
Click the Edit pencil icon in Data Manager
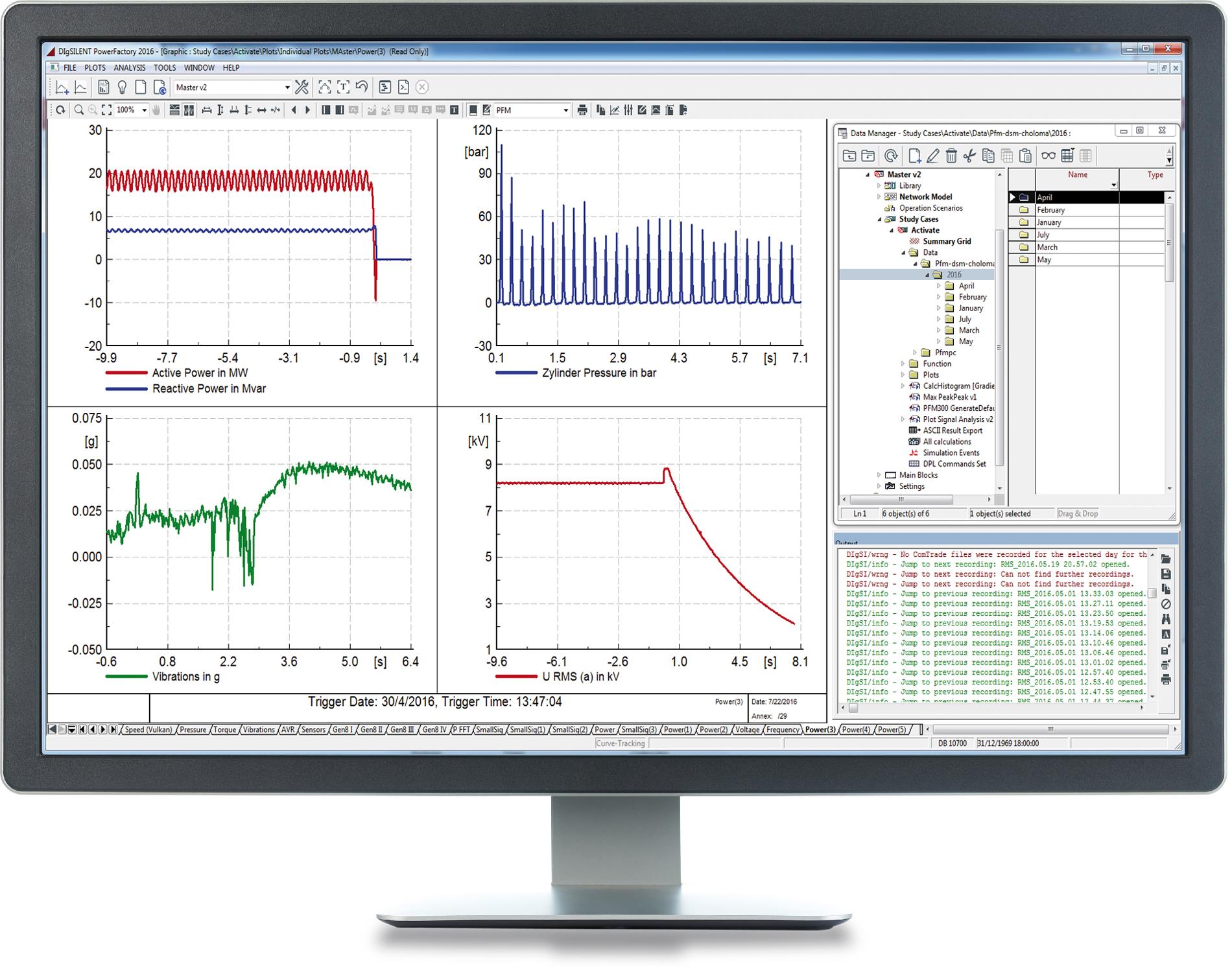[x=934, y=156]
